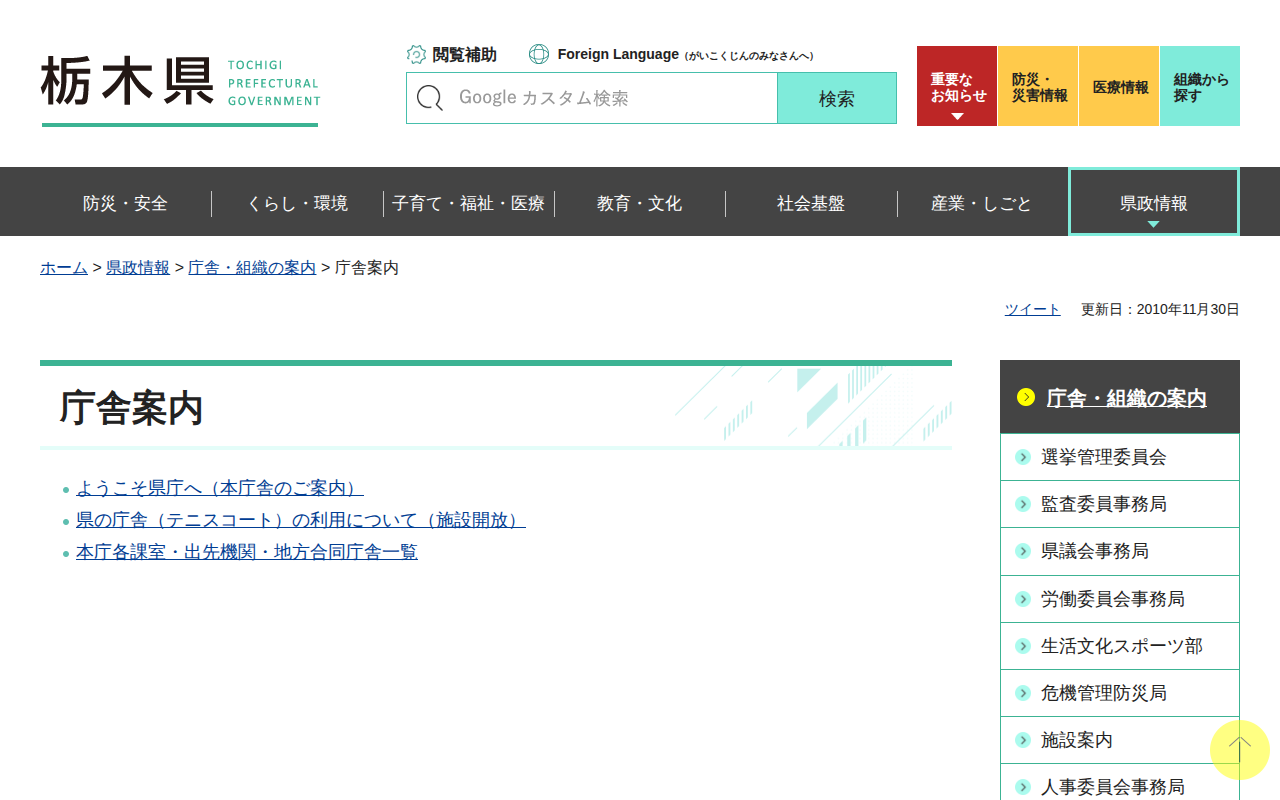Open the 教育・文化 menu

point(640,203)
